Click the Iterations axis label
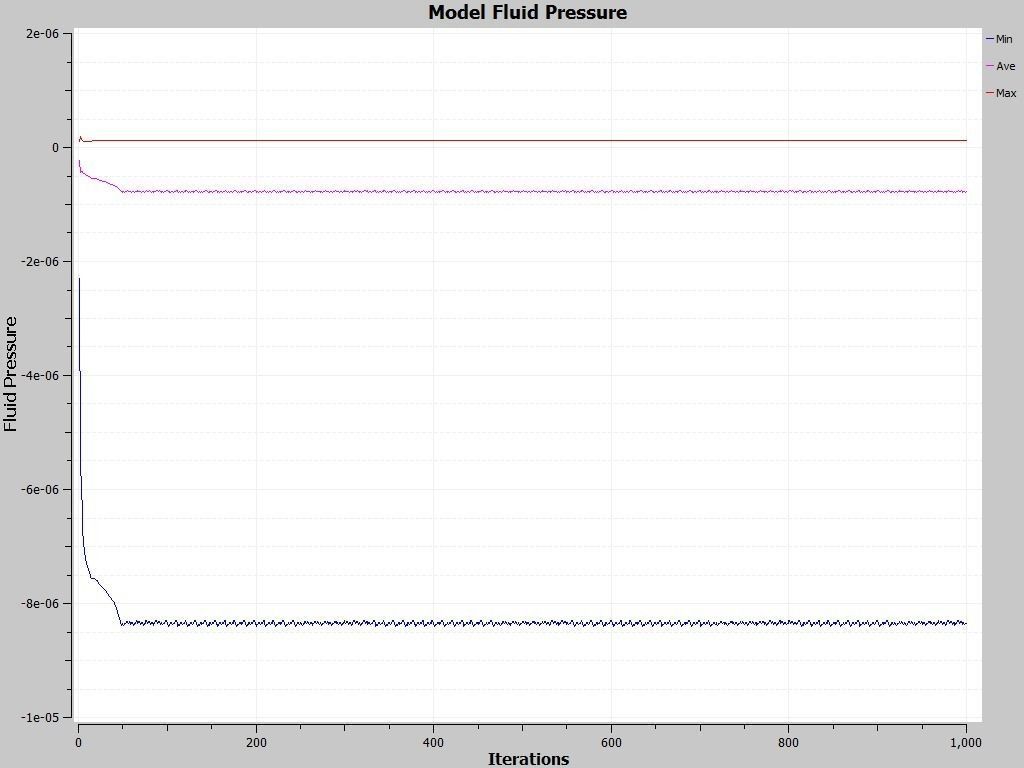The image size is (1024, 768). [528, 759]
